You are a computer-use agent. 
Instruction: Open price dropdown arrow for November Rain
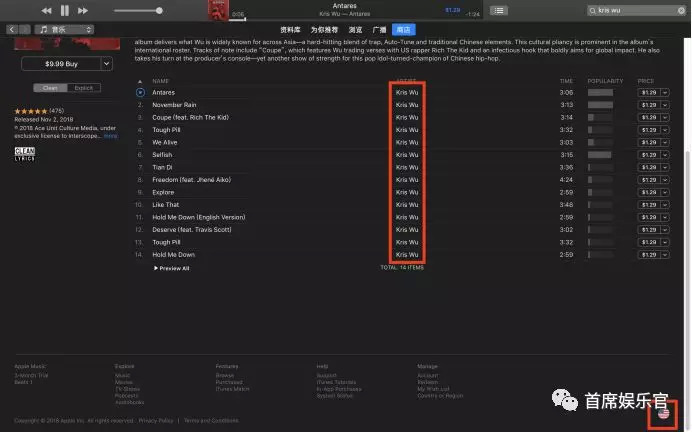[x=665, y=105]
